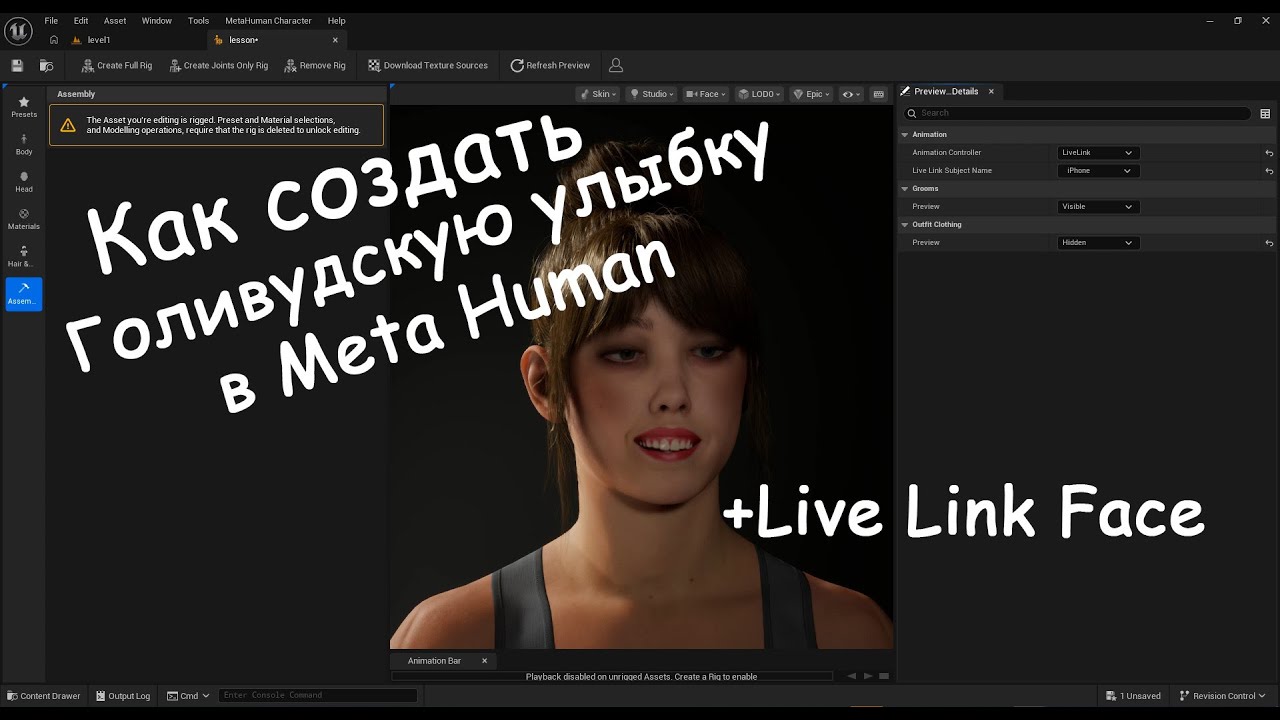
Task: Click the Details search field
Action: (x=1077, y=113)
